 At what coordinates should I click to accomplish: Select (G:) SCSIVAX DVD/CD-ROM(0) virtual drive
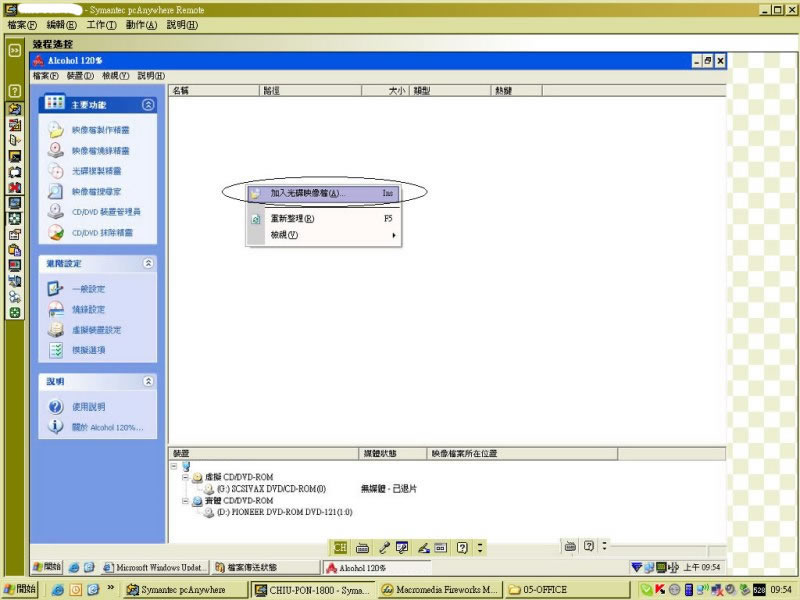(271, 489)
